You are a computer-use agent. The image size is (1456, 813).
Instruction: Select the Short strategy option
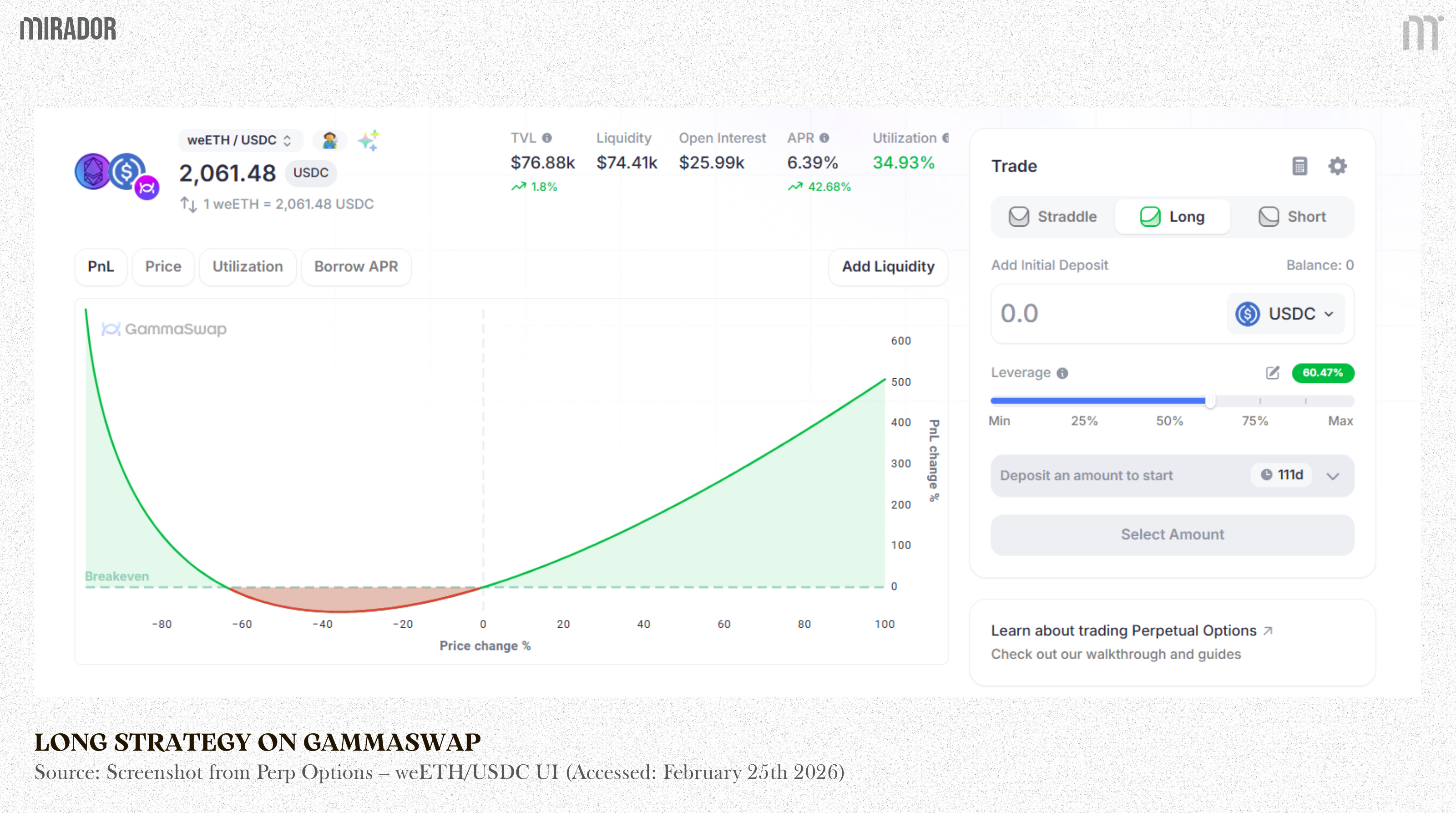(x=1292, y=217)
